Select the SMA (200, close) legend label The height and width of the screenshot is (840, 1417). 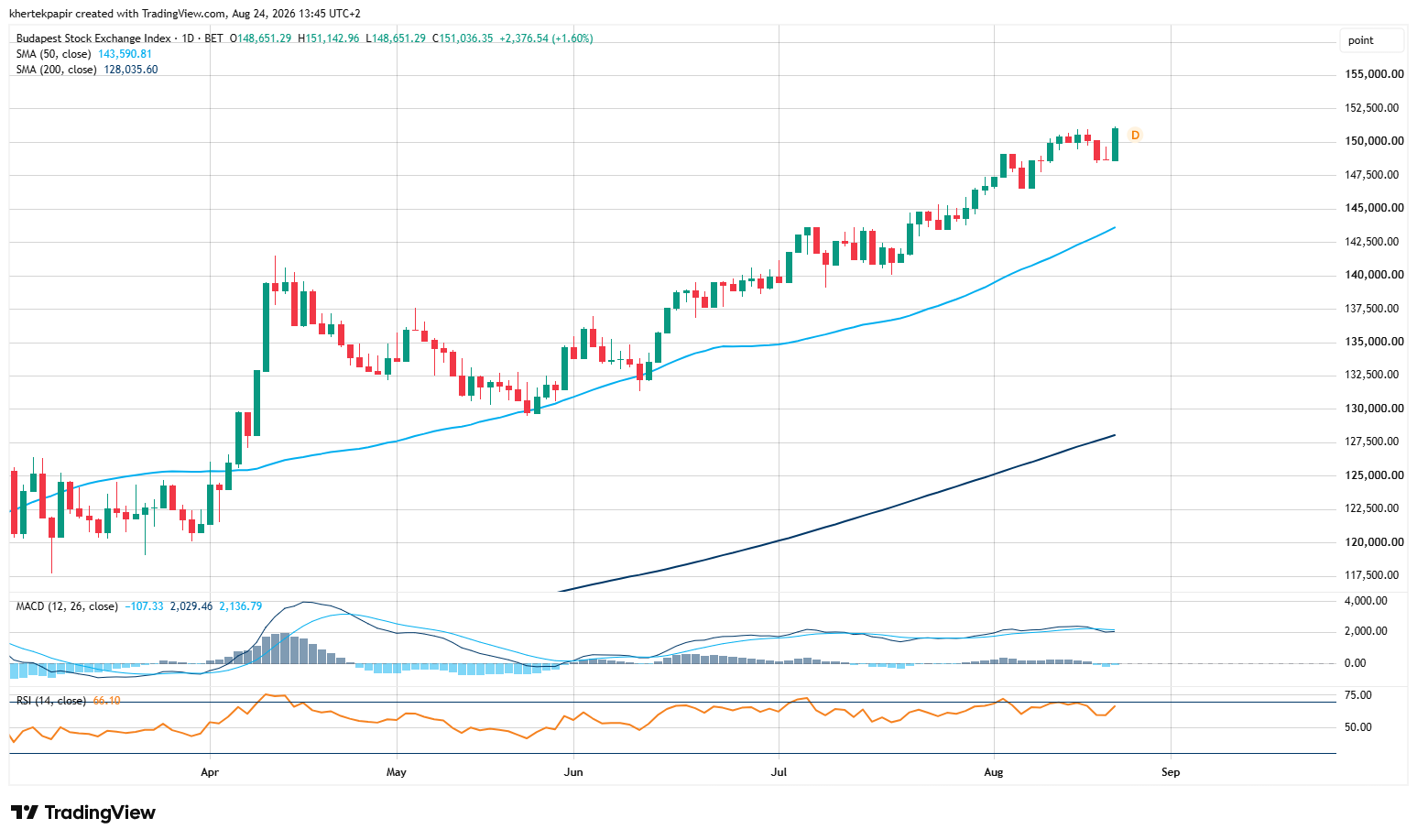click(56, 70)
